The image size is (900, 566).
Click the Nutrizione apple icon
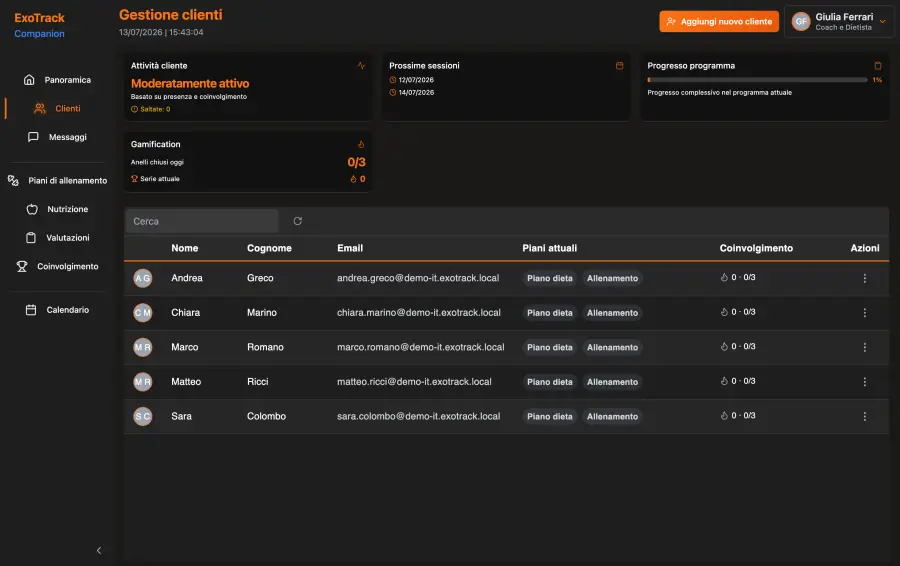pos(32,209)
